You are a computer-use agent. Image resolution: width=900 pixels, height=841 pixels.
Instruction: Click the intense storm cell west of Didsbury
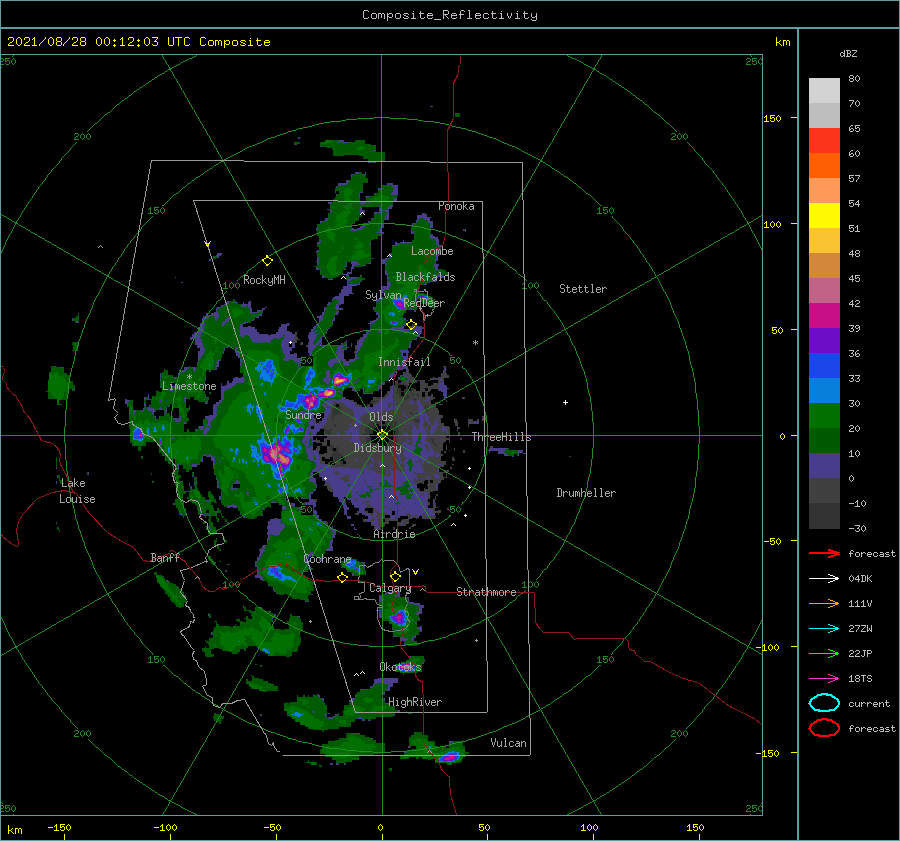(x=277, y=453)
